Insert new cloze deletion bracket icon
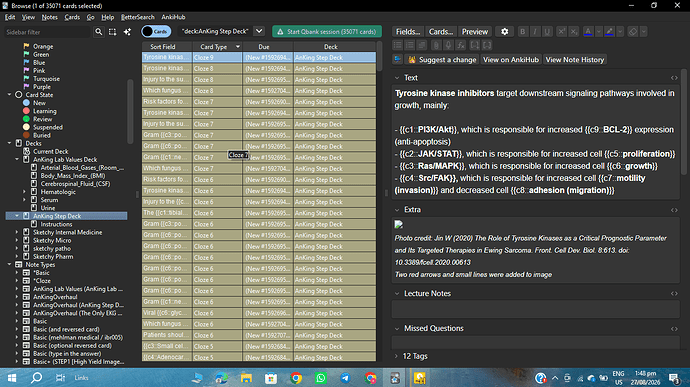Image resolution: width=690 pixels, height=387 pixels. coord(475,45)
